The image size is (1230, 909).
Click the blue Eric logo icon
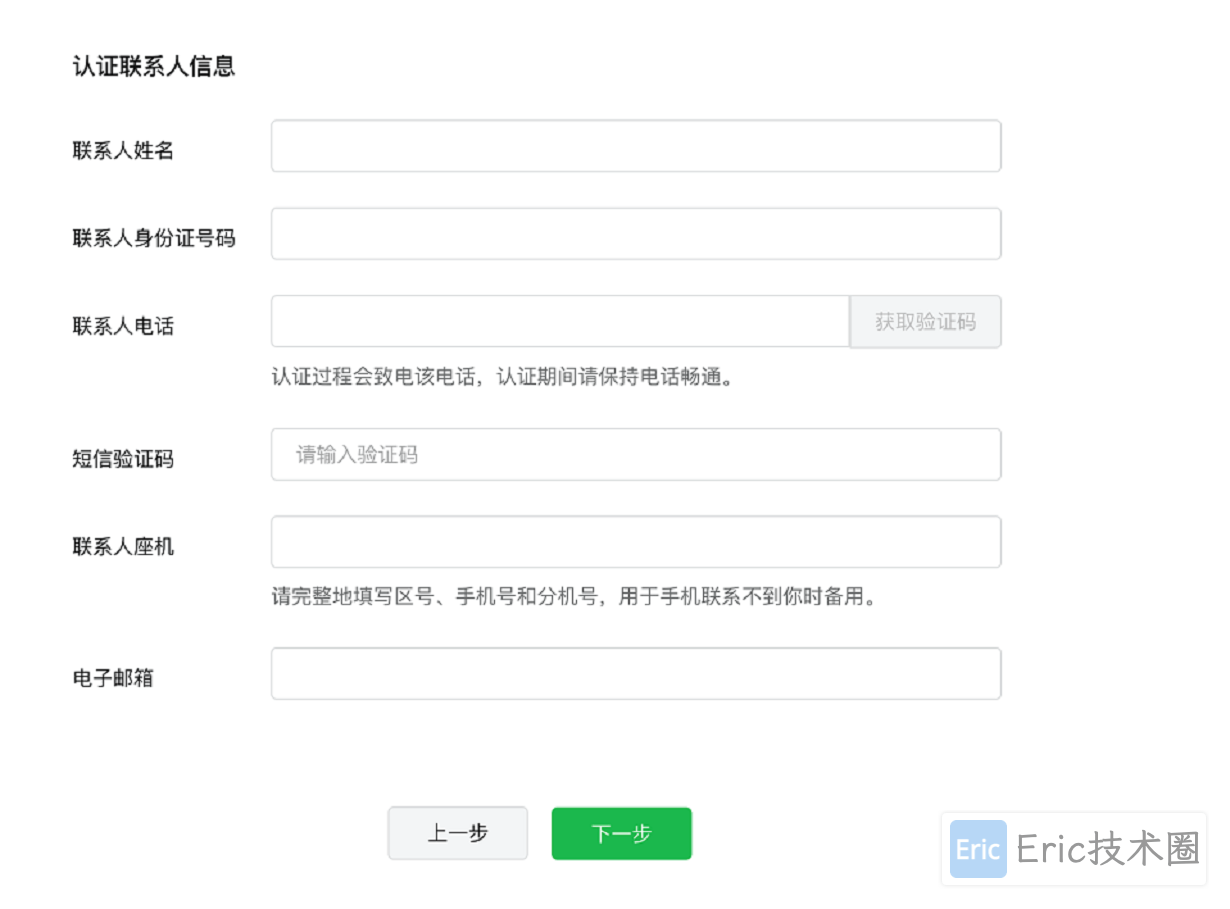tap(977, 849)
